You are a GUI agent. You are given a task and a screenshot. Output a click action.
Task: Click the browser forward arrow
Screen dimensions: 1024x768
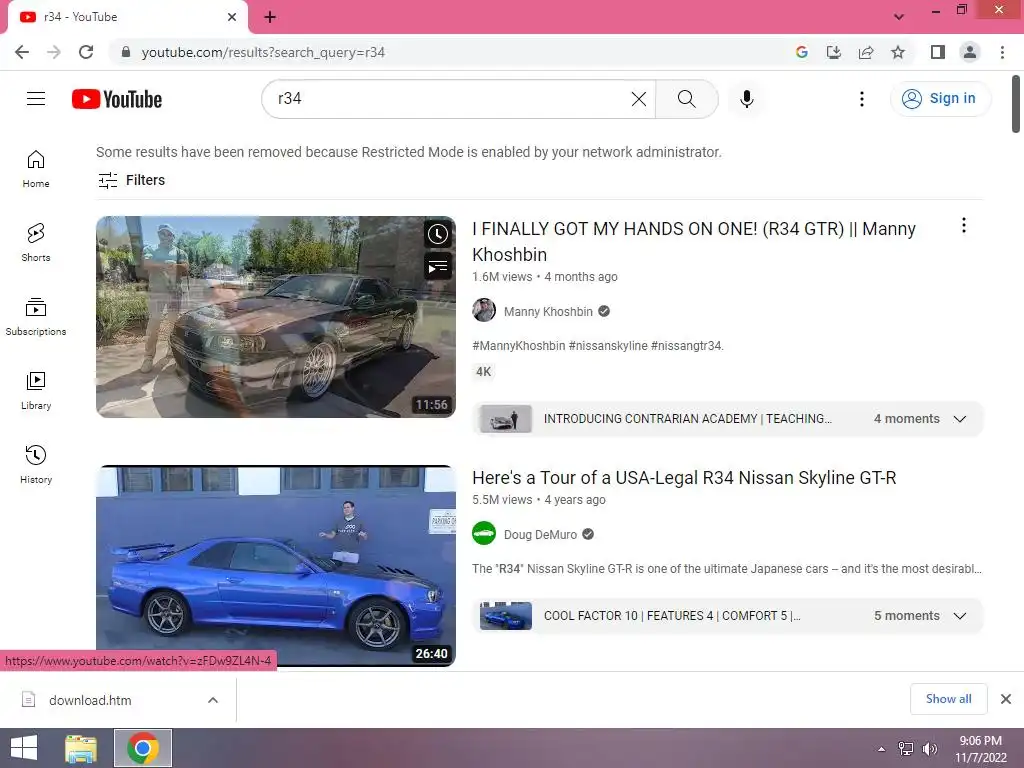(x=54, y=52)
